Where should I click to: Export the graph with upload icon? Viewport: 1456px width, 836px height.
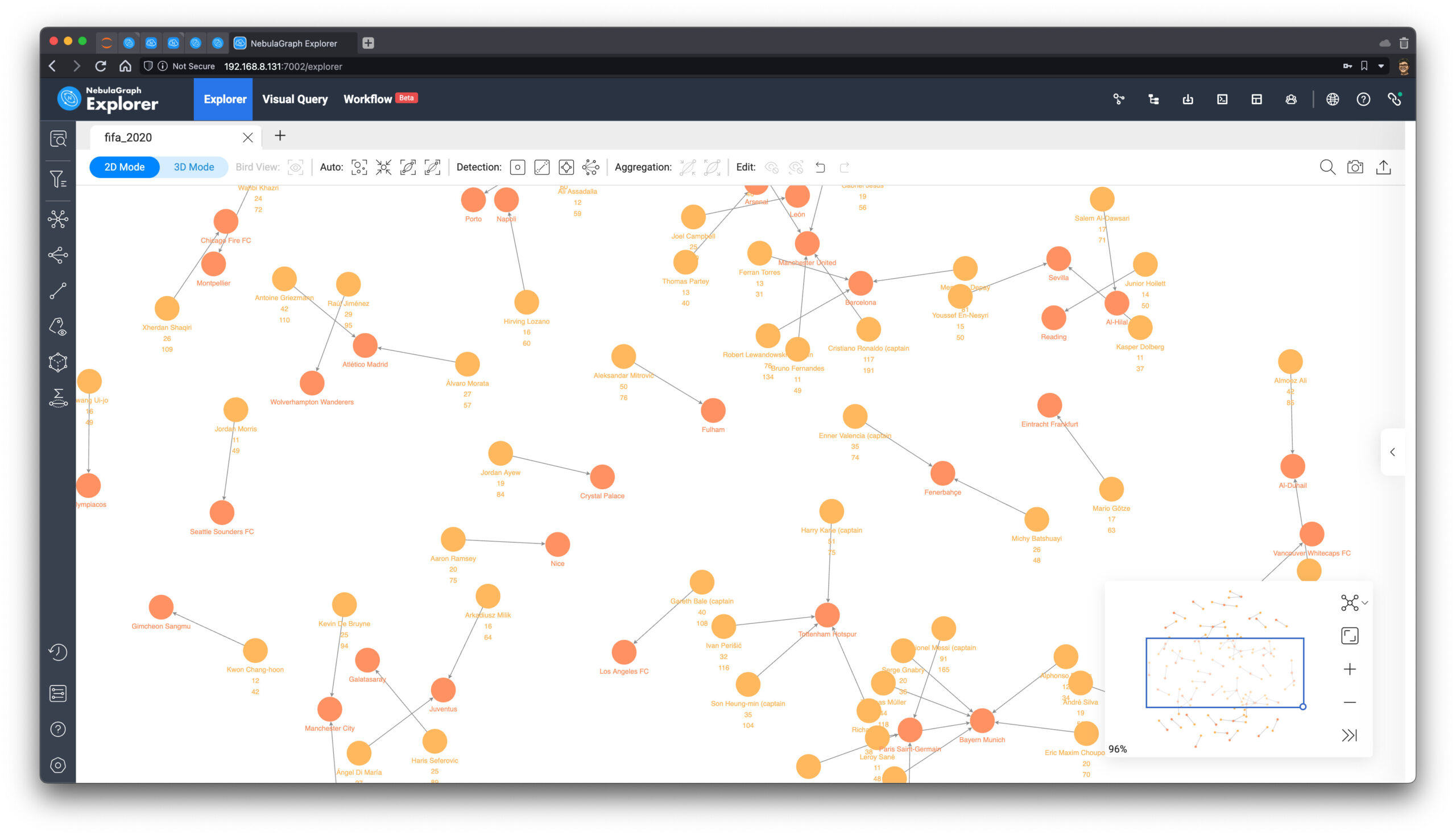1383,167
